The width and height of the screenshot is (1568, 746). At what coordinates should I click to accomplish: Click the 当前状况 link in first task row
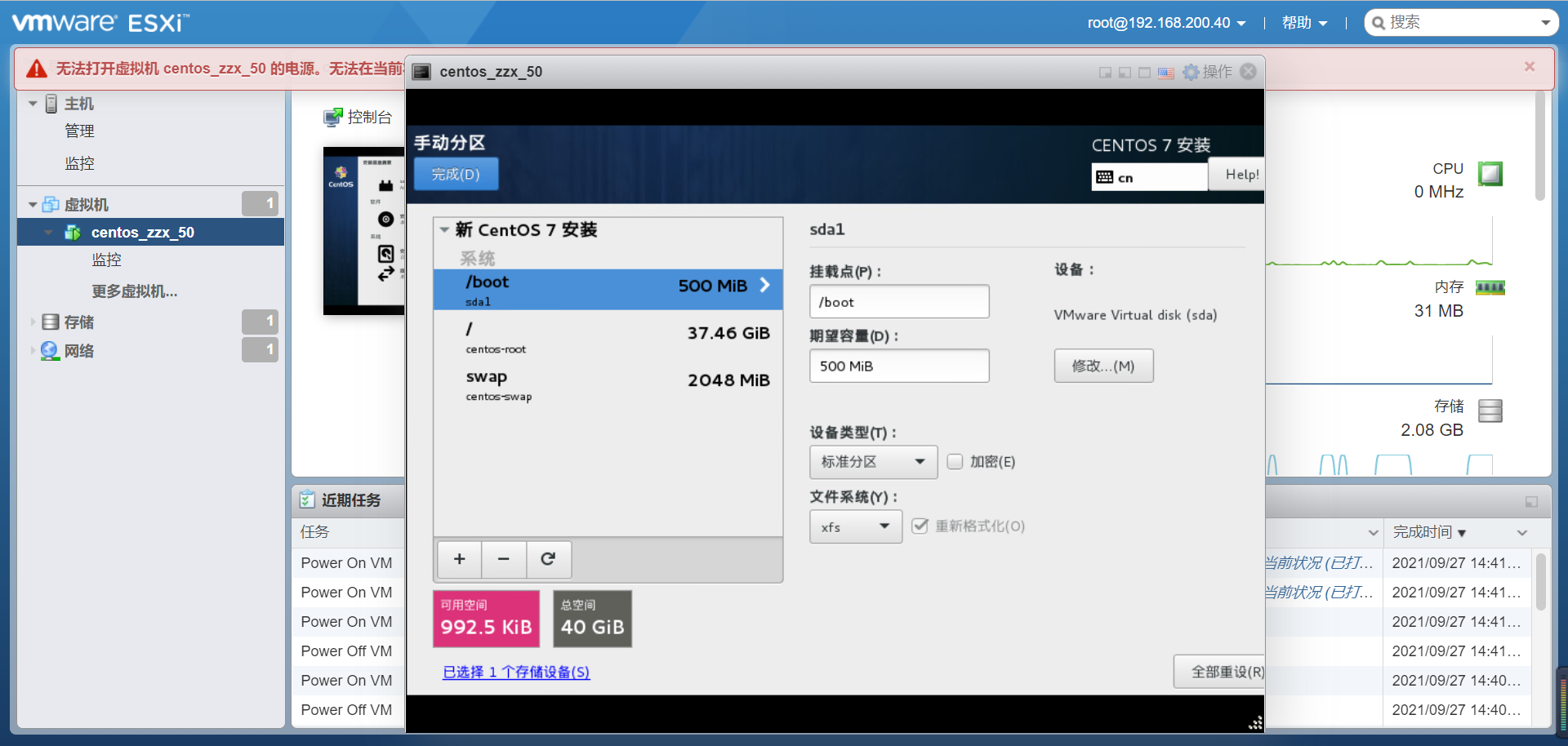pos(1319,562)
